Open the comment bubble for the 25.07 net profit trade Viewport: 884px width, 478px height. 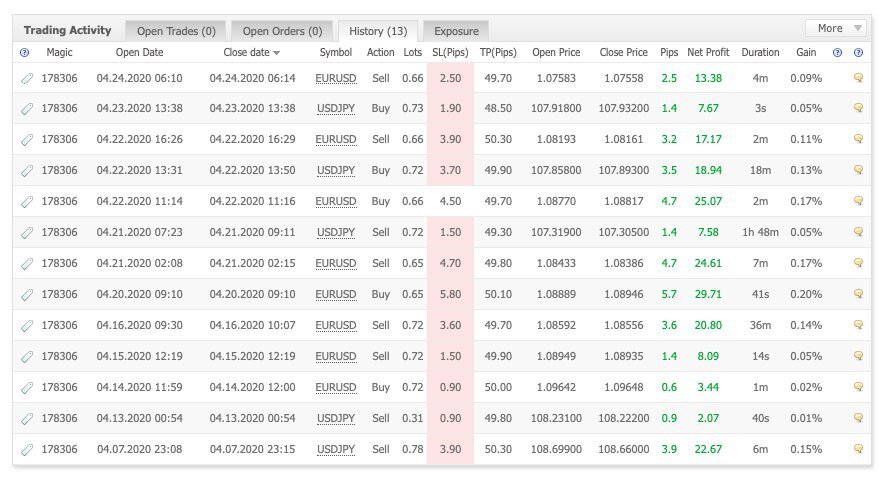click(x=858, y=201)
